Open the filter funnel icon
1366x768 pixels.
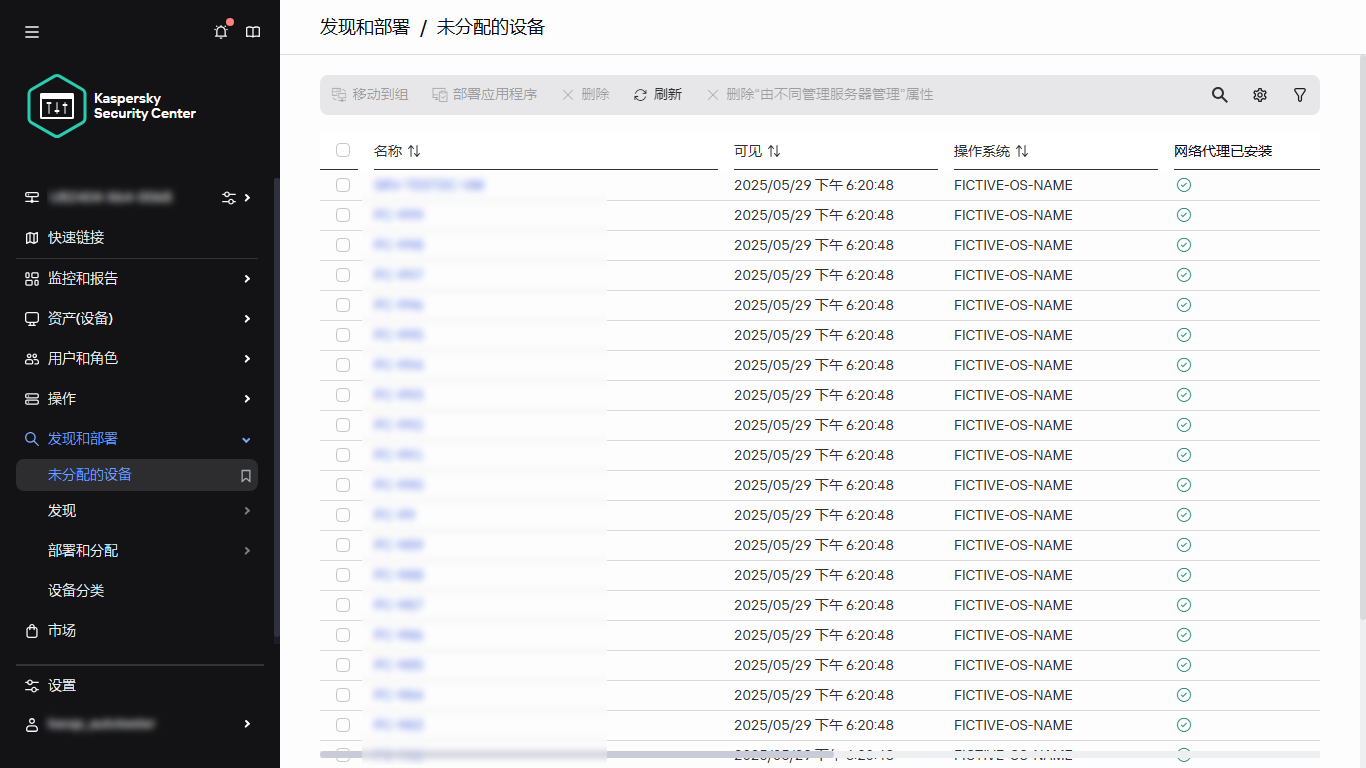coord(1299,95)
